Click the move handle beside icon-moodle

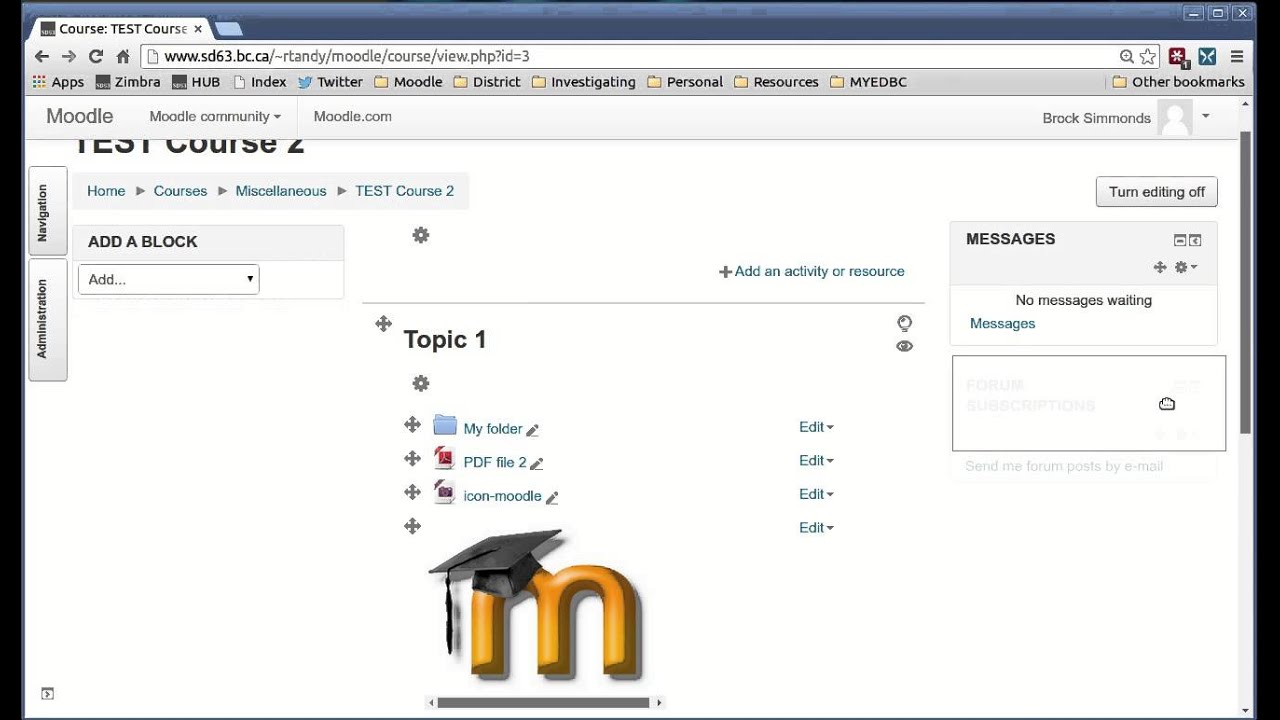pyautogui.click(x=412, y=492)
